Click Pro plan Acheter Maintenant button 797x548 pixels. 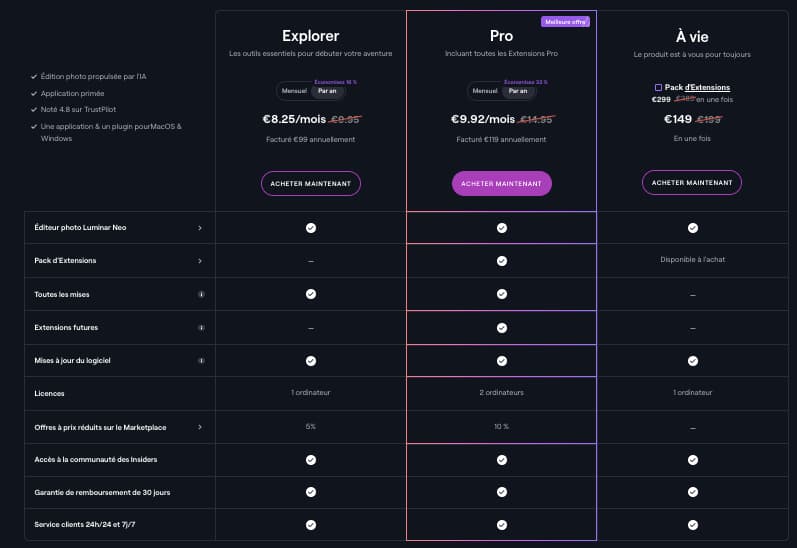pyautogui.click(x=502, y=184)
